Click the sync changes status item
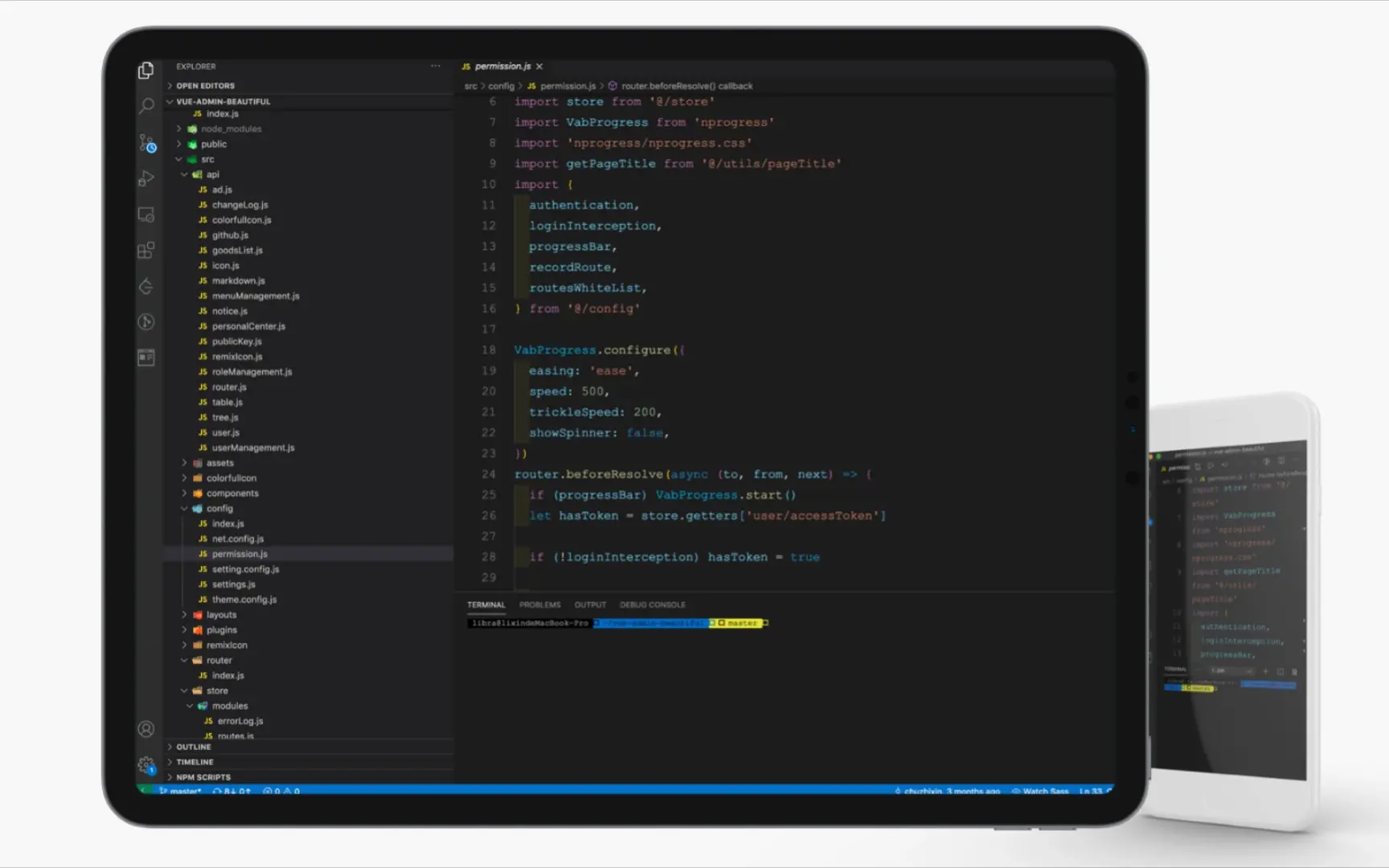Image resolution: width=1389 pixels, height=868 pixels. 231,791
